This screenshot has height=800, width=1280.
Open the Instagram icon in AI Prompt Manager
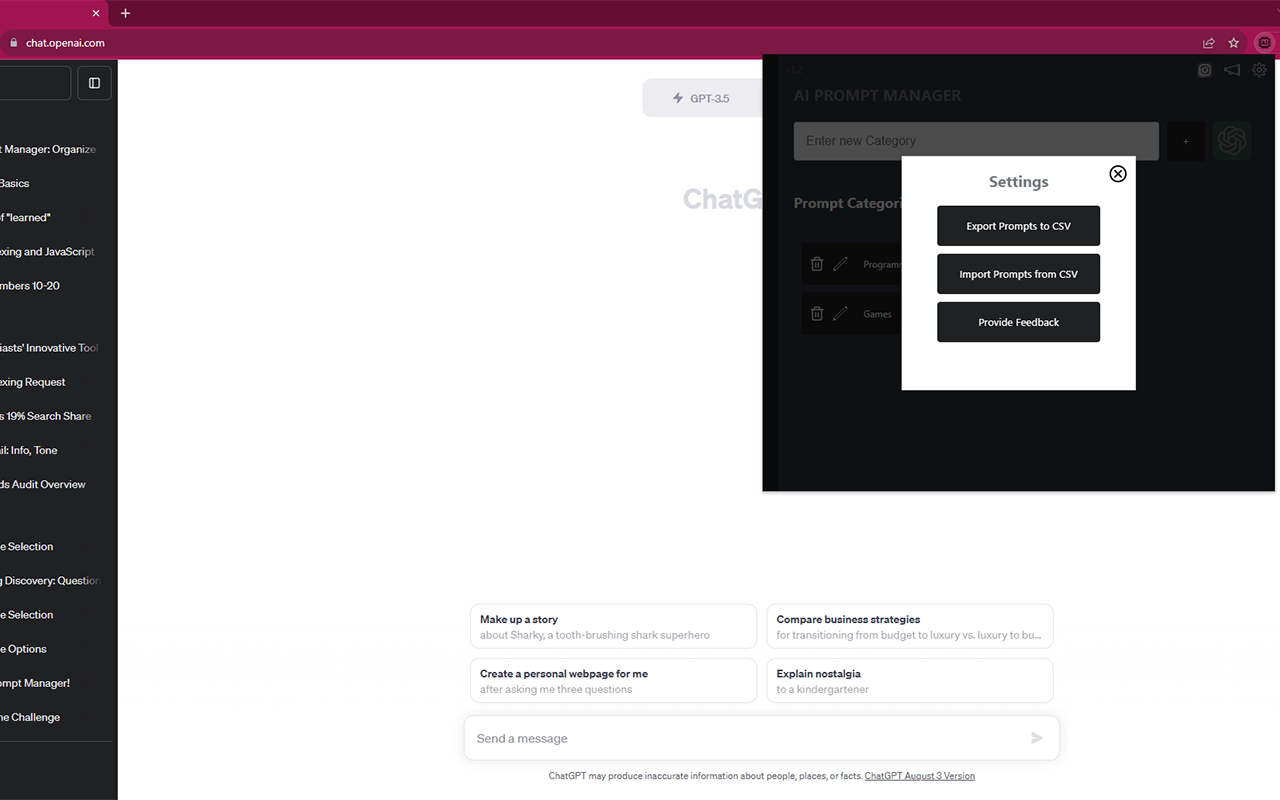pos(1205,70)
